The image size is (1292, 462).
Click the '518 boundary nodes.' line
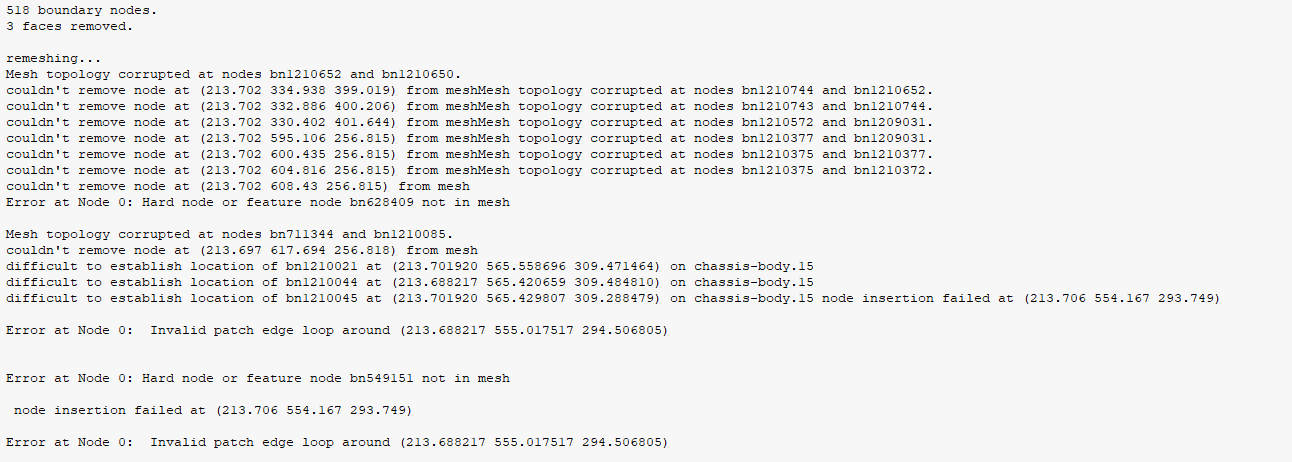pos(81,10)
